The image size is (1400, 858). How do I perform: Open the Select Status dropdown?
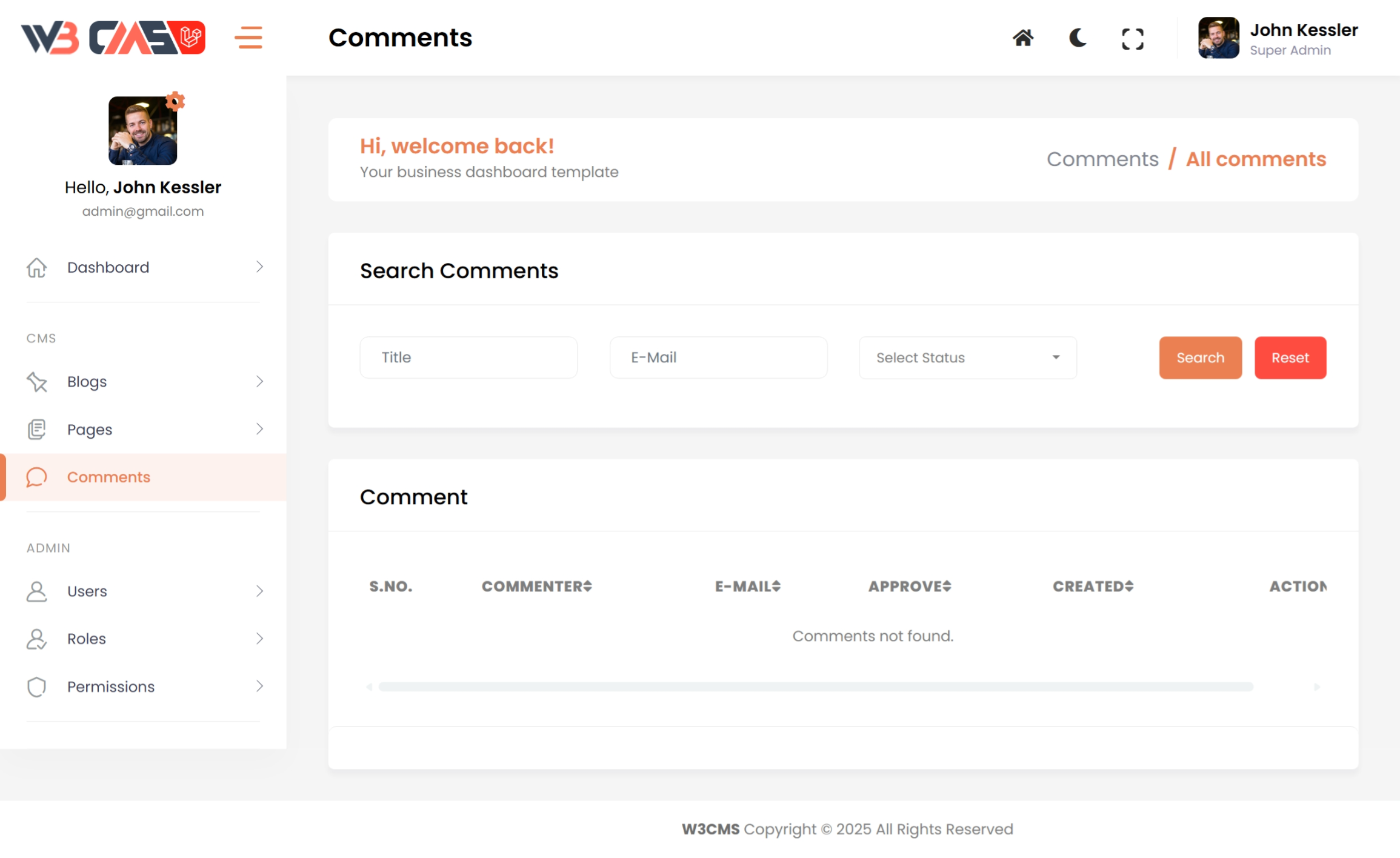967,358
